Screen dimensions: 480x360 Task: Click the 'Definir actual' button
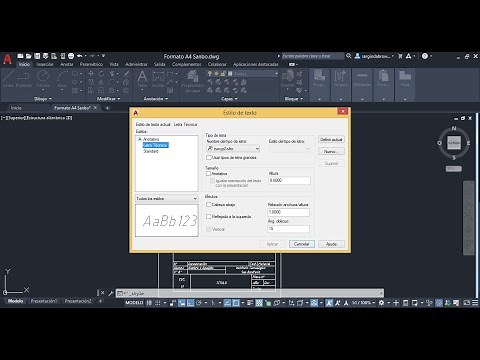pos(331,139)
